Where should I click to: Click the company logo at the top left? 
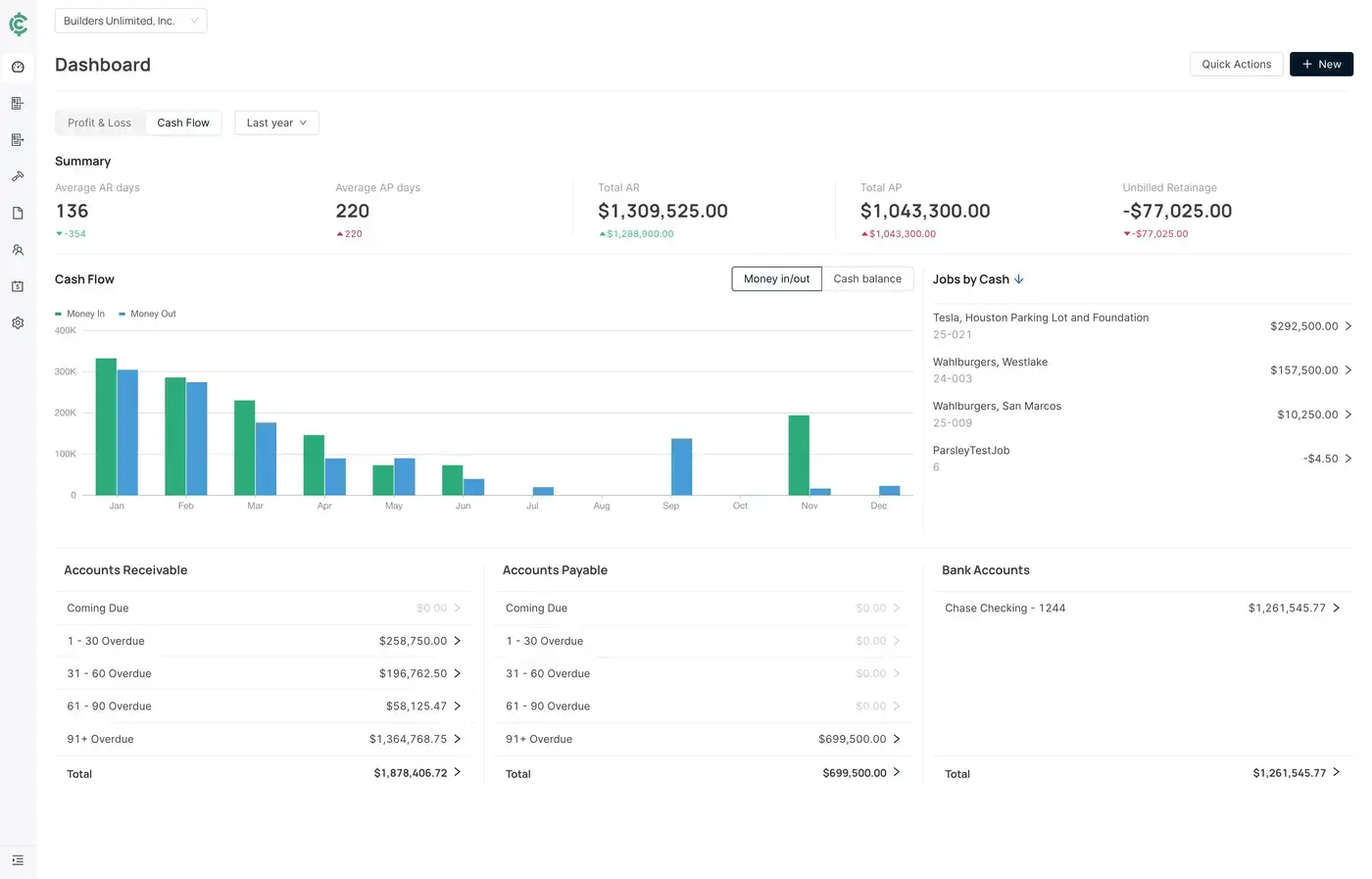tap(18, 24)
